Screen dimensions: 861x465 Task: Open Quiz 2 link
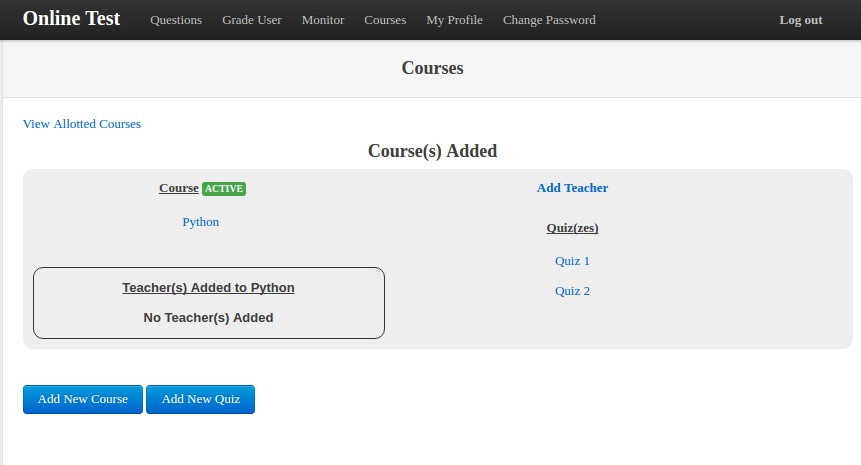tap(572, 291)
